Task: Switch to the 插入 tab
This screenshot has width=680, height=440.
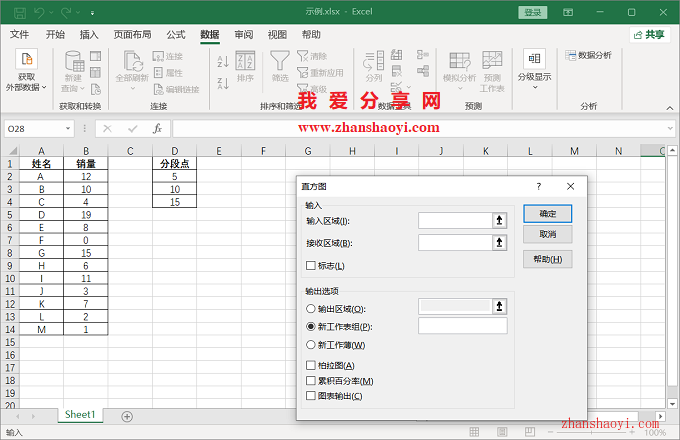Action: coord(89,35)
